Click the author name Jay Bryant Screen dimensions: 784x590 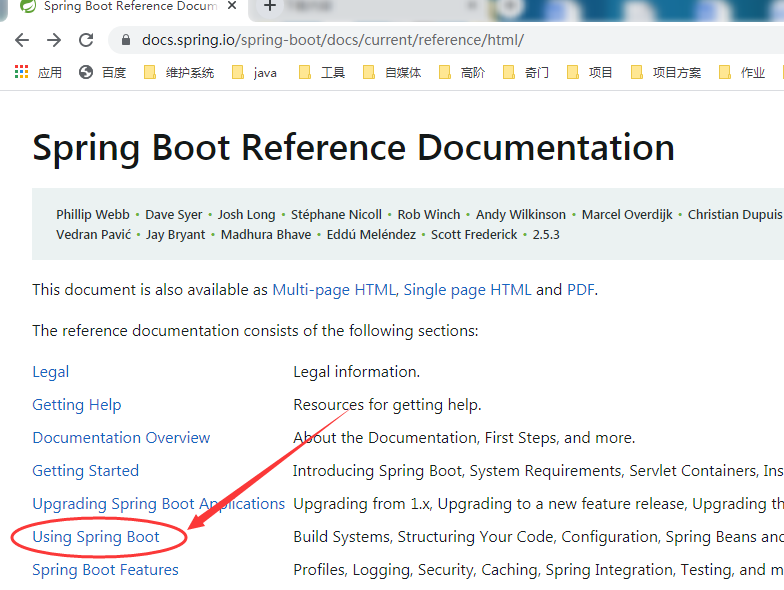(176, 234)
